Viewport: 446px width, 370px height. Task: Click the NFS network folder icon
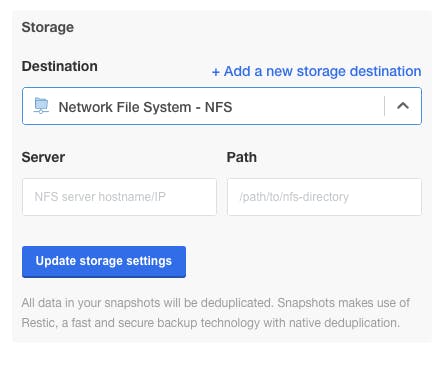pos(41,106)
